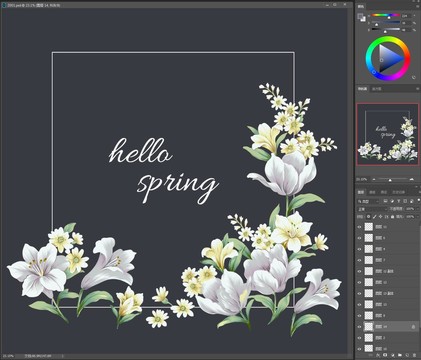Click the foreground color swatch in Color panel
The width and height of the screenshot is (421, 360).
360,16
